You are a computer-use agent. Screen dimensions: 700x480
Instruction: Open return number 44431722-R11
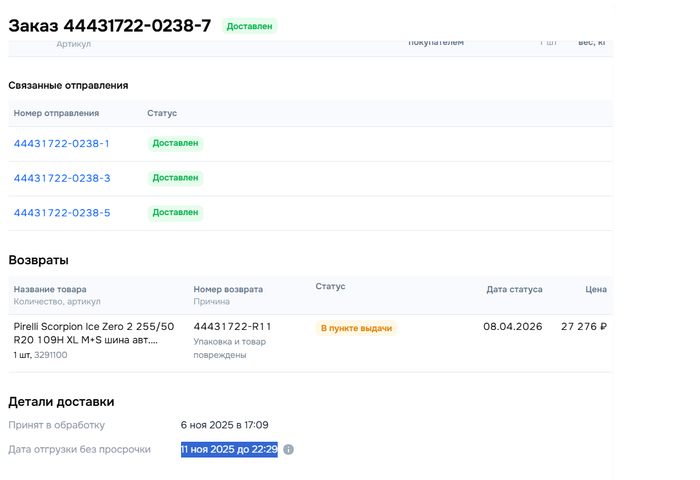[232, 327]
